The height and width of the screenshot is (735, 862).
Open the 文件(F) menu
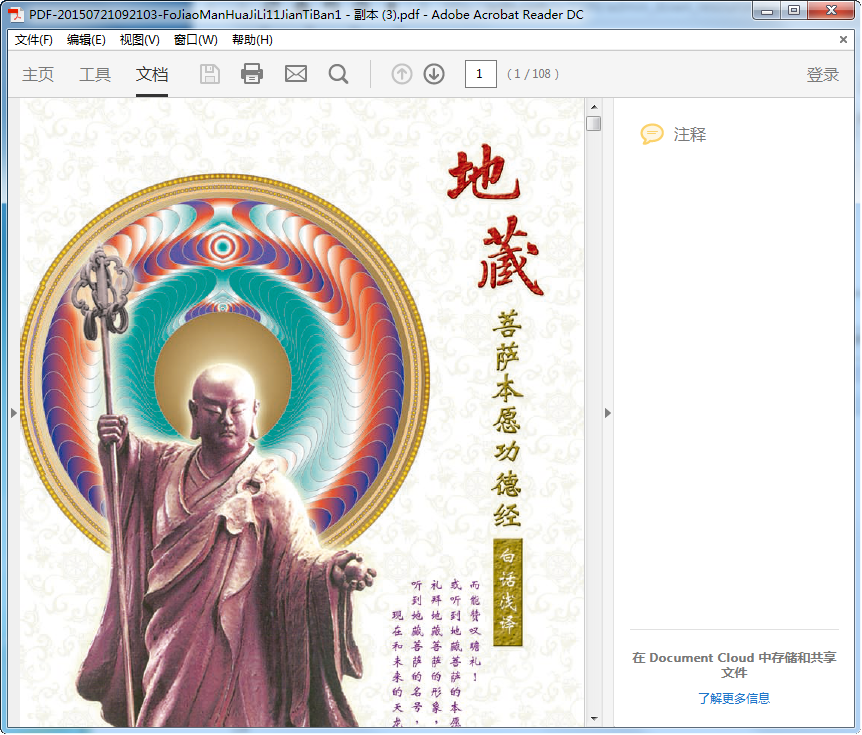click(34, 40)
